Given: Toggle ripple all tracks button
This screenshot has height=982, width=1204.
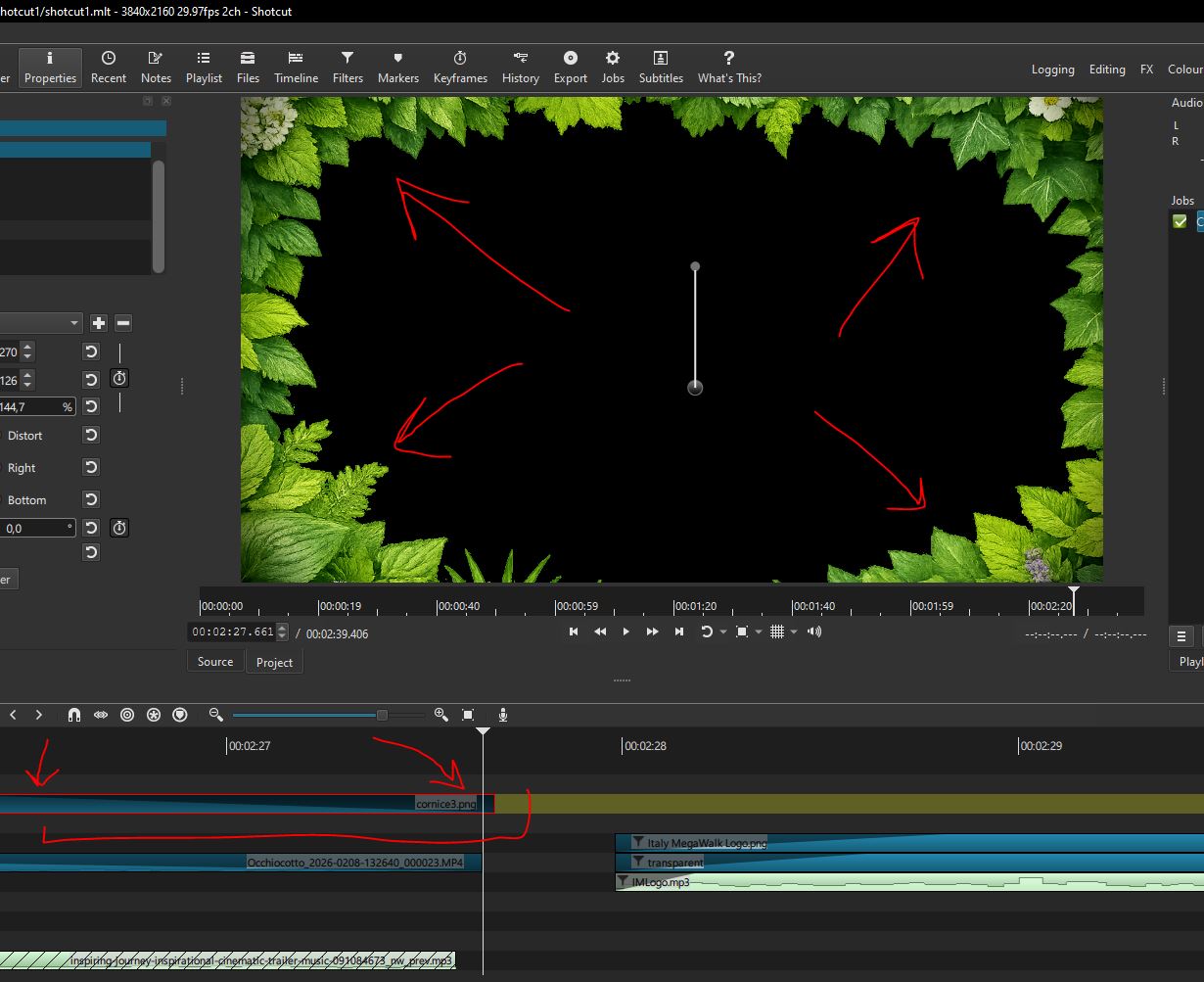Looking at the screenshot, I should tap(154, 716).
